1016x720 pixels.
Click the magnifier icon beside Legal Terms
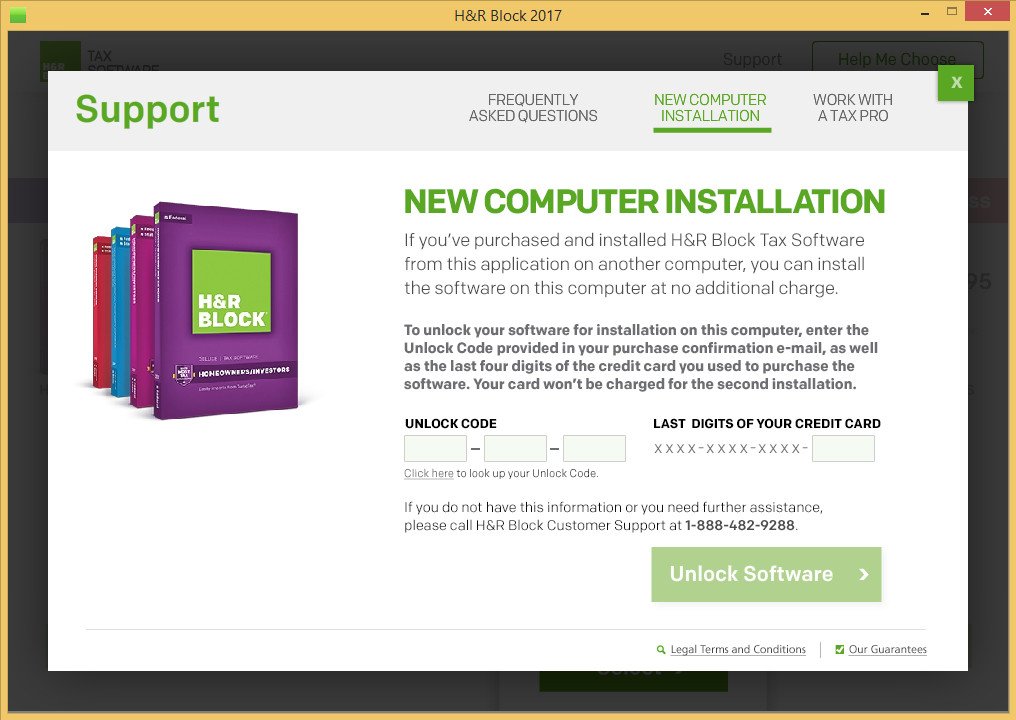click(661, 649)
